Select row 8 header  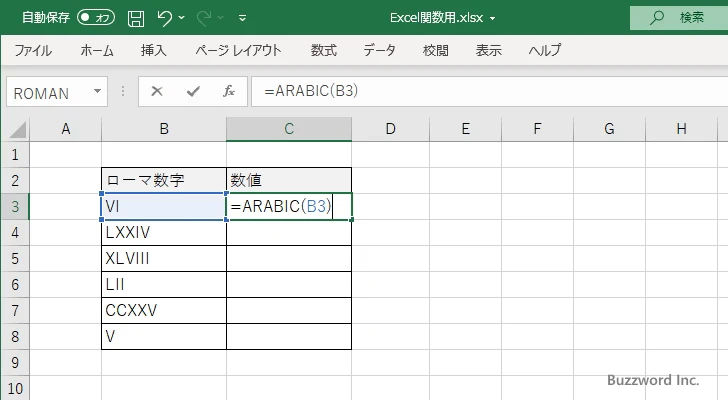click(15, 336)
